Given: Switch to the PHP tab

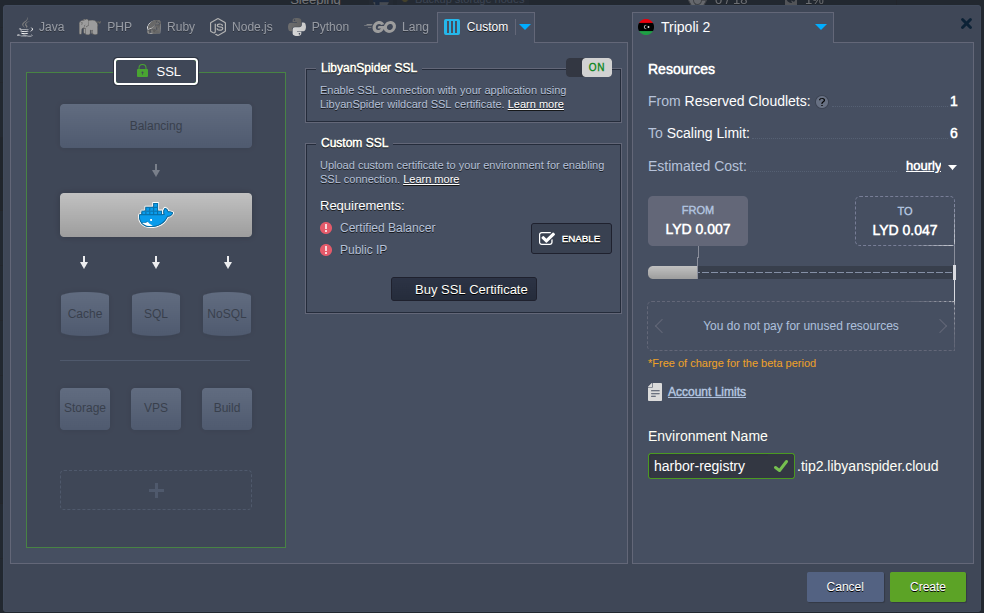Looking at the screenshot, I should (x=104, y=28).
